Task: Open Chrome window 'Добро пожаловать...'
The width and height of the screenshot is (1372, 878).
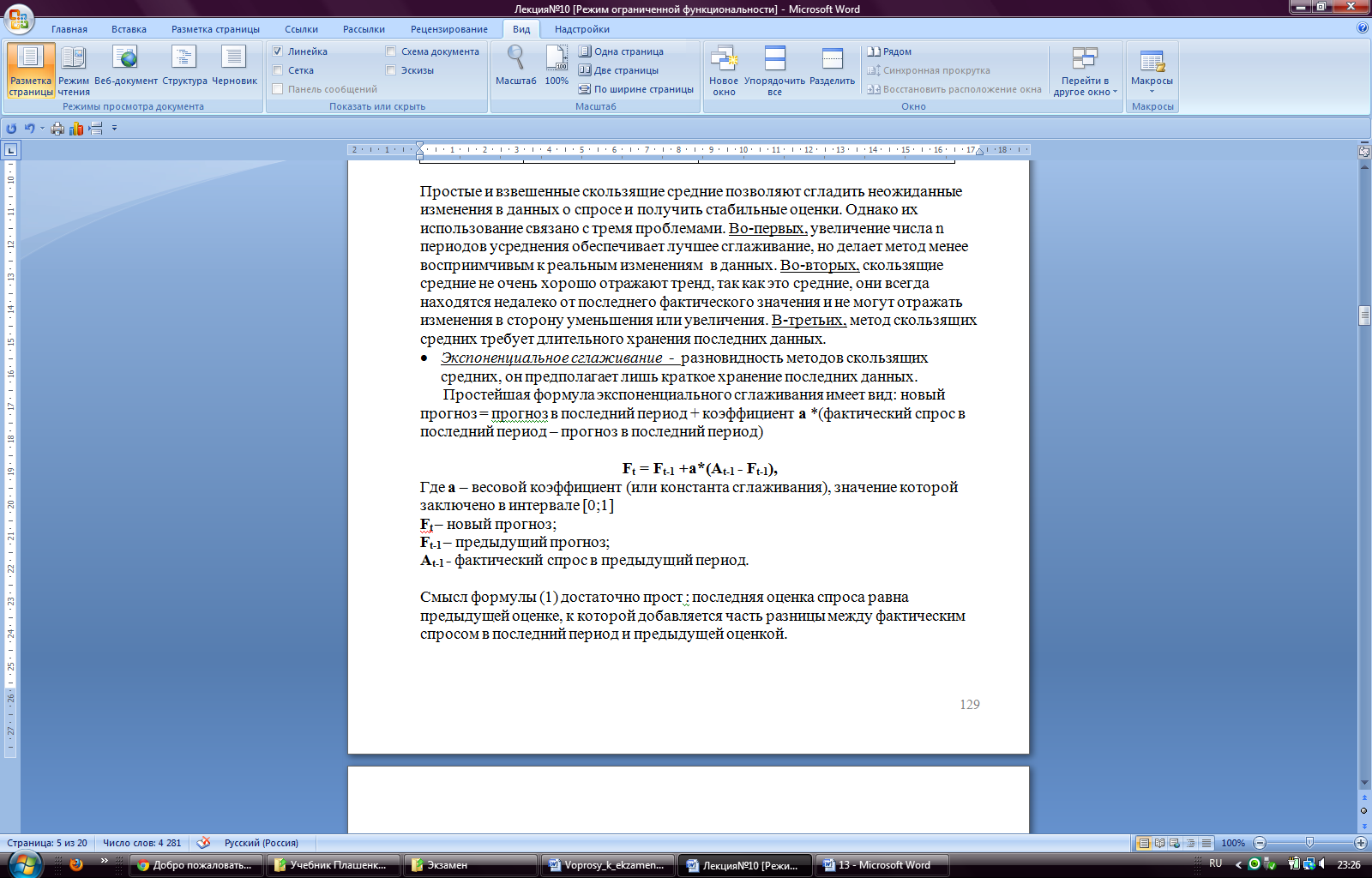Action: (x=196, y=865)
